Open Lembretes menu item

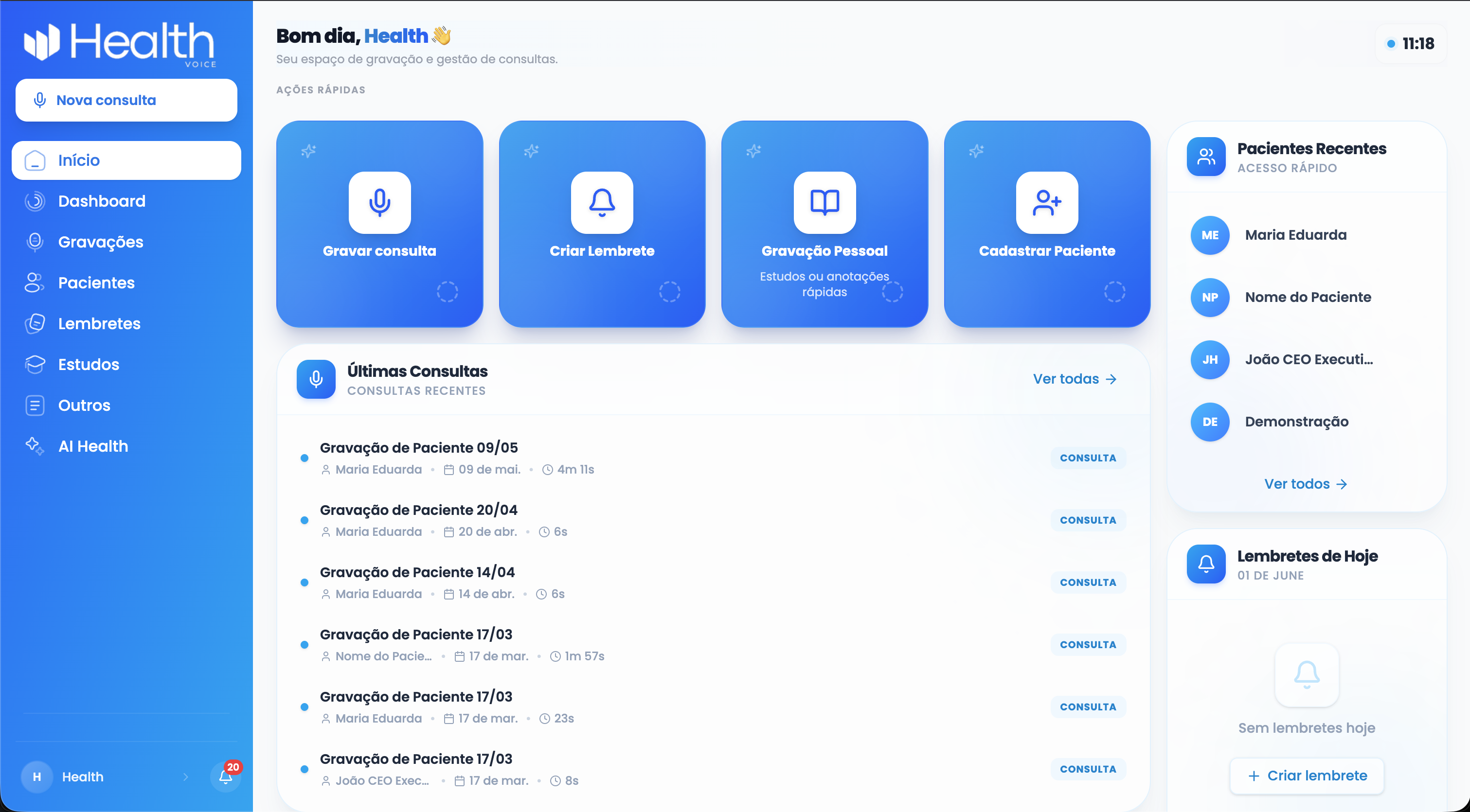click(126, 324)
